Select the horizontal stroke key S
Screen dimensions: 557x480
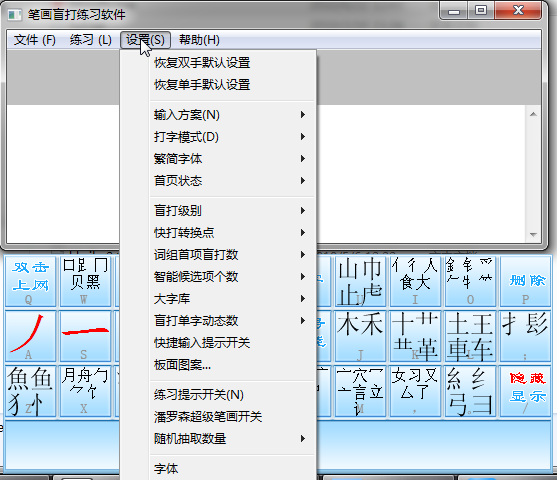85,336
